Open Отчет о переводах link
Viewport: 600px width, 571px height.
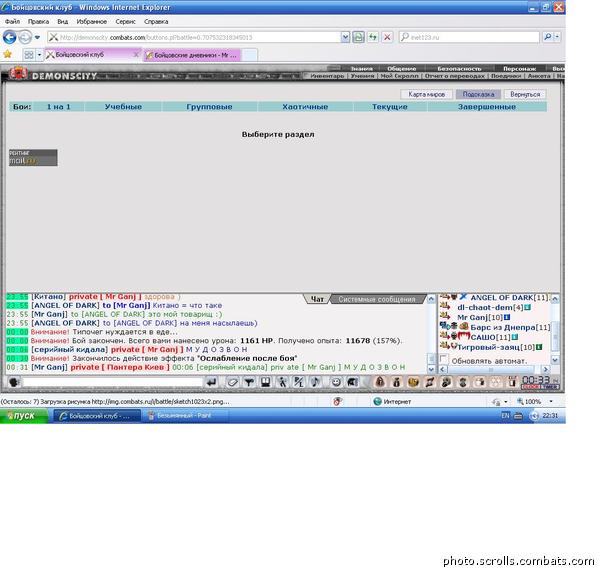coord(455,76)
